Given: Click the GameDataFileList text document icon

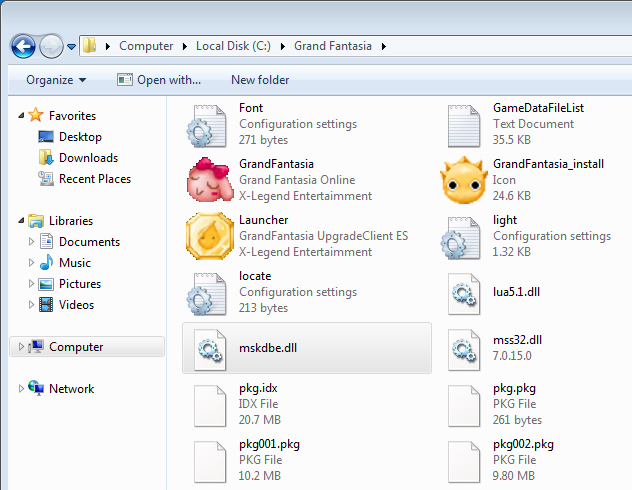Looking at the screenshot, I should (x=461, y=124).
